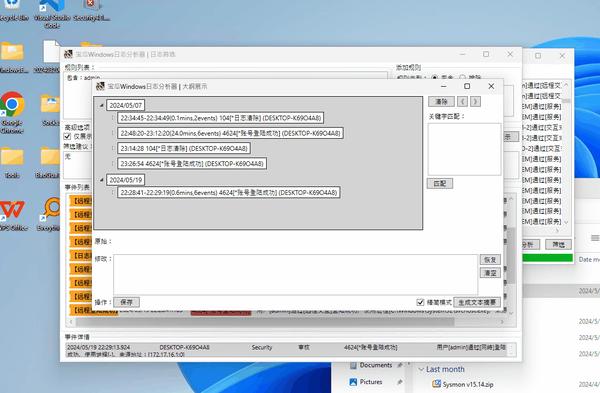Click inside the 关键字匹配 text box

(464, 149)
